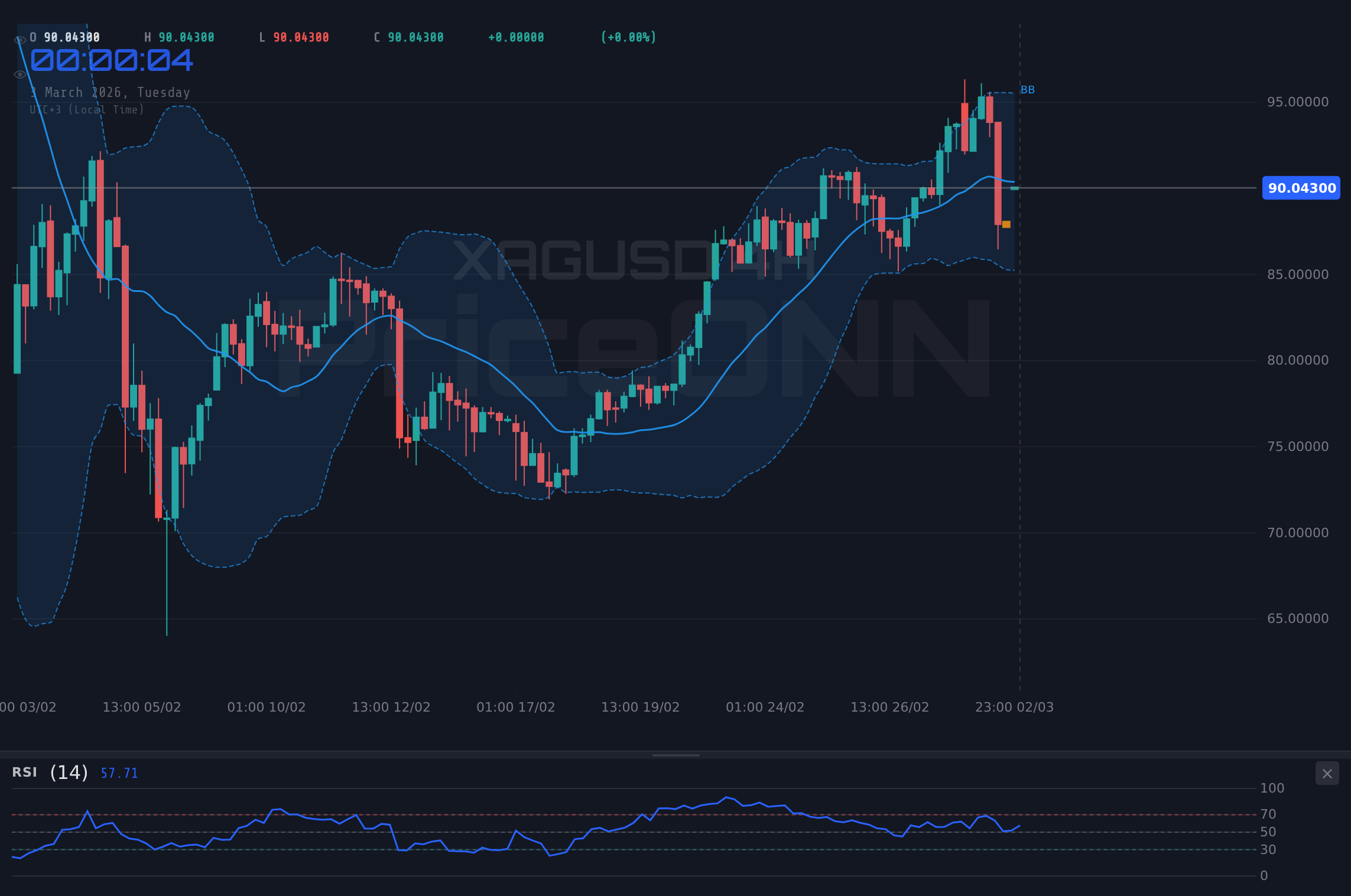Viewport: 1351px width, 896px height.
Task: Click the RSI value 57.71
Action: tap(119, 772)
